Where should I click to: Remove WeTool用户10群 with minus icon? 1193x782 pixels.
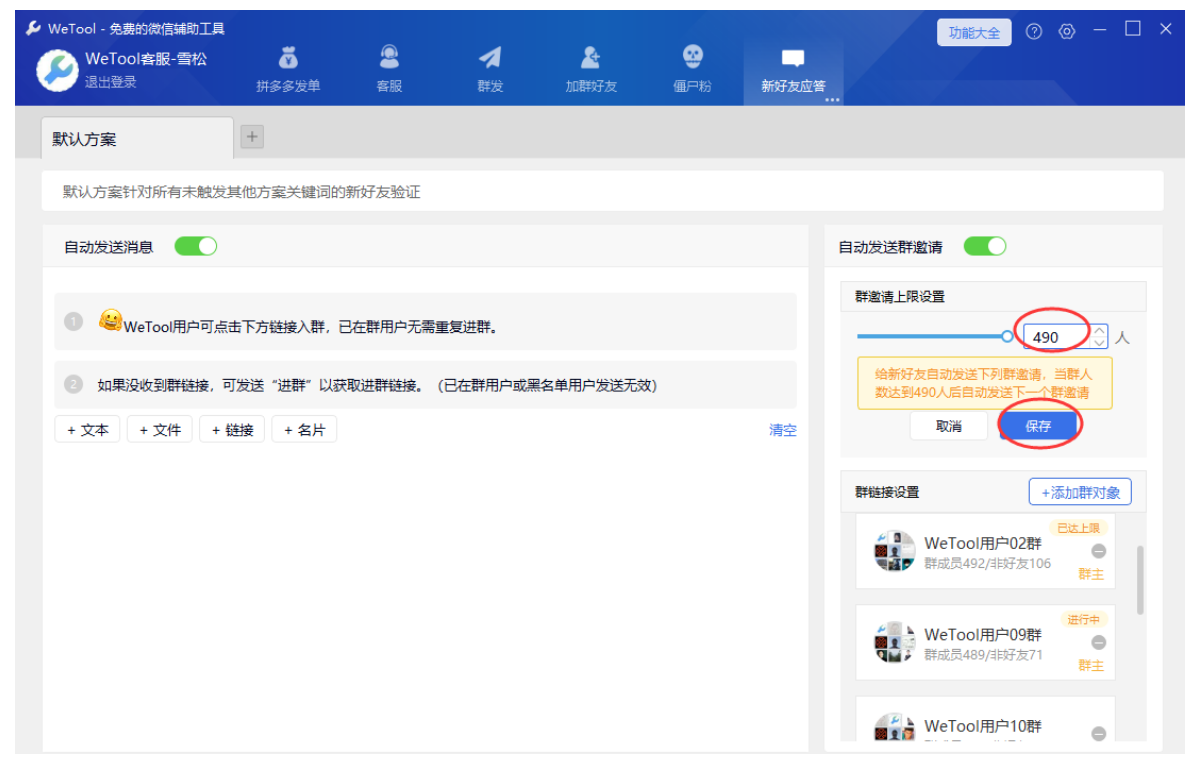pos(1099,734)
